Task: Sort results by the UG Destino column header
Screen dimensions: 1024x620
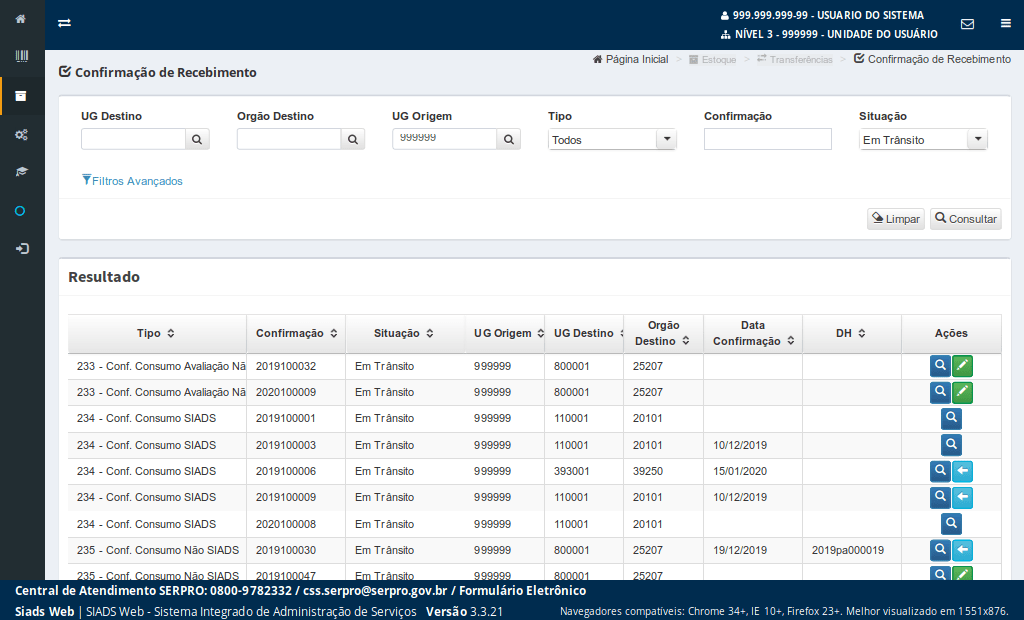Action: pyautogui.click(x=584, y=333)
